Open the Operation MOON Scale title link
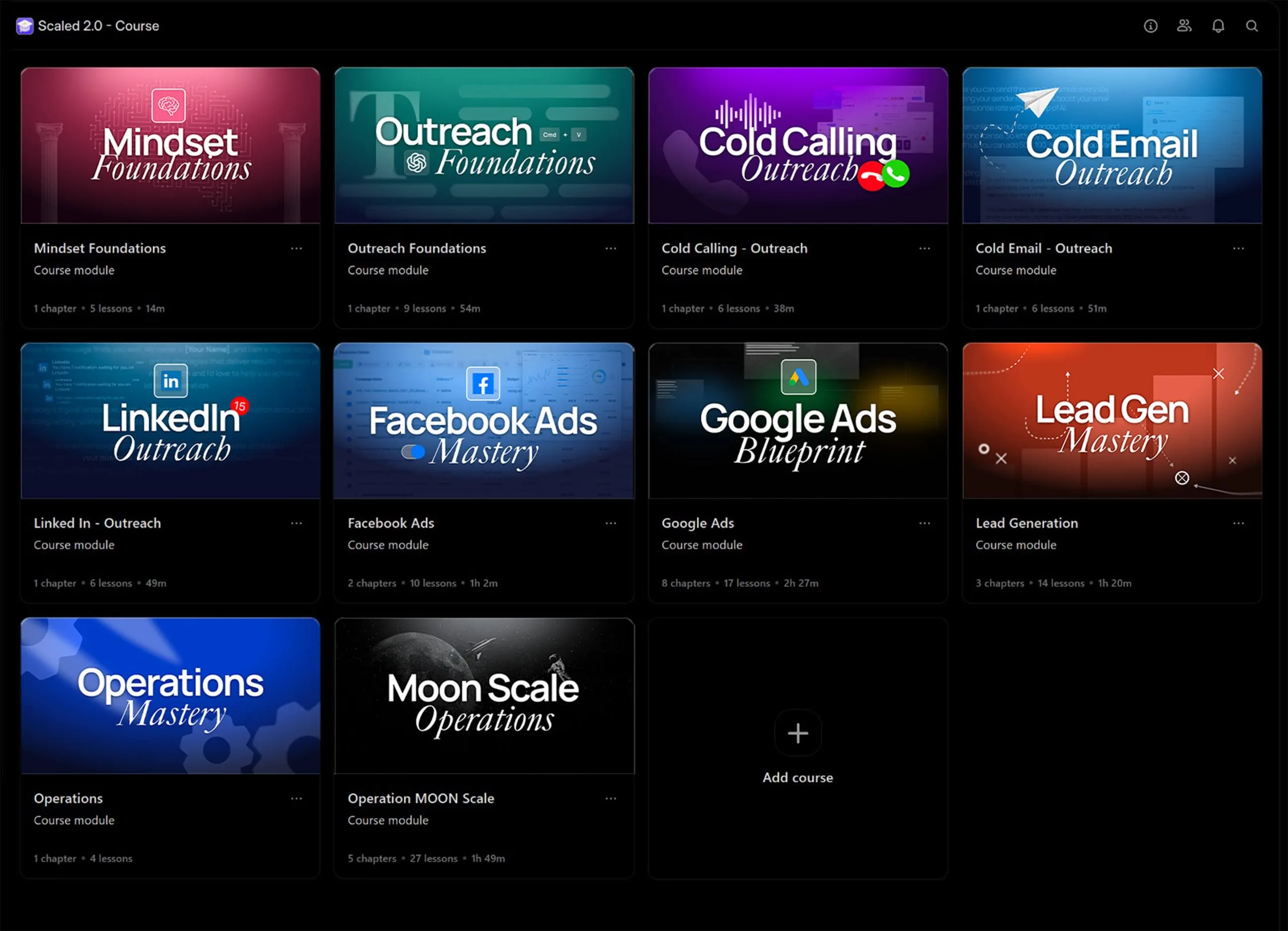The width and height of the screenshot is (1288, 931). tap(421, 799)
